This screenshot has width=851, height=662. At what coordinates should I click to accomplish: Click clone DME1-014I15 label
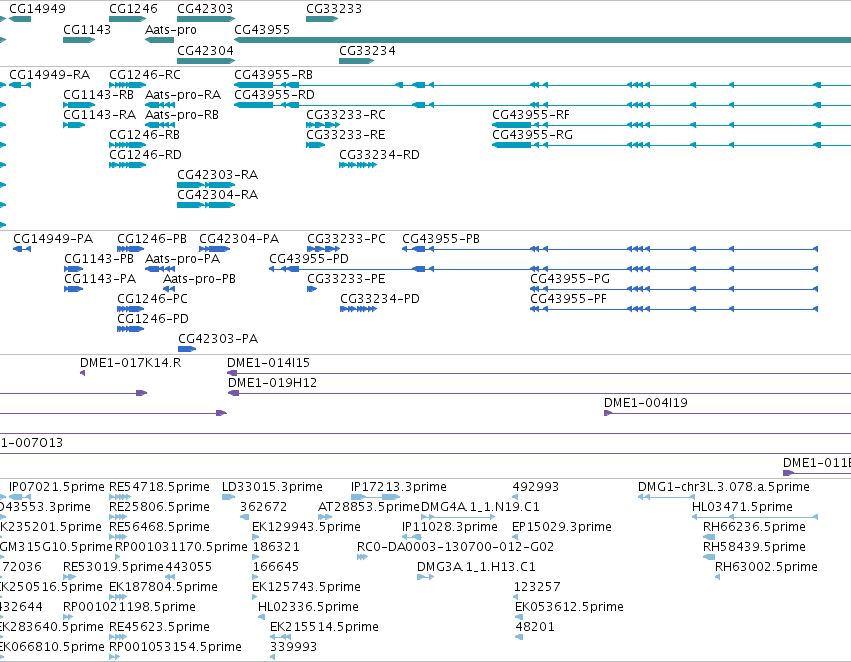click(x=269, y=362)
